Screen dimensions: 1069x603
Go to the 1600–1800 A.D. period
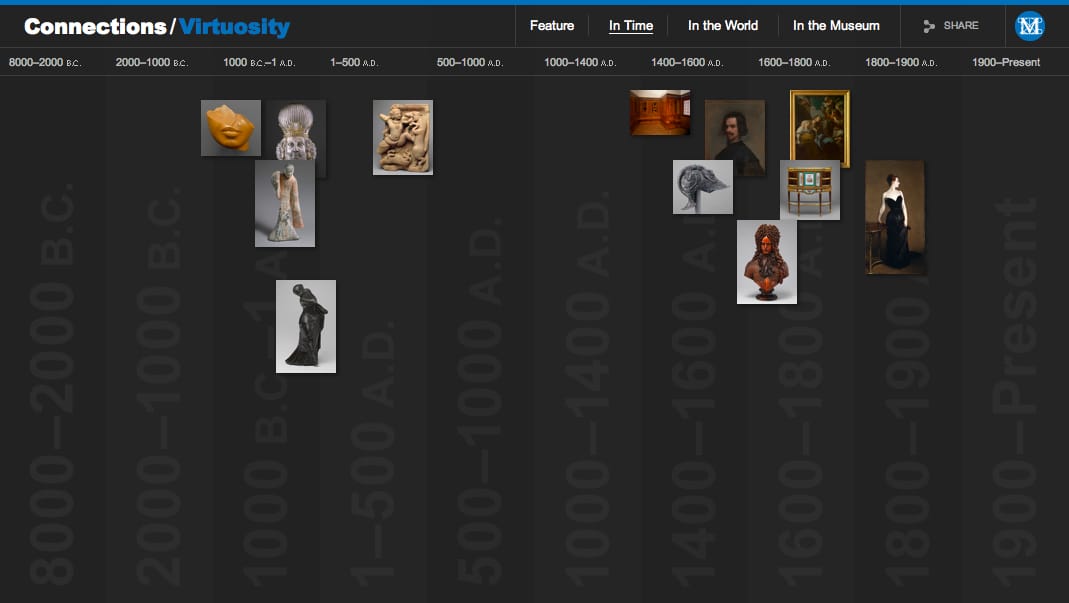coord(794,62)
